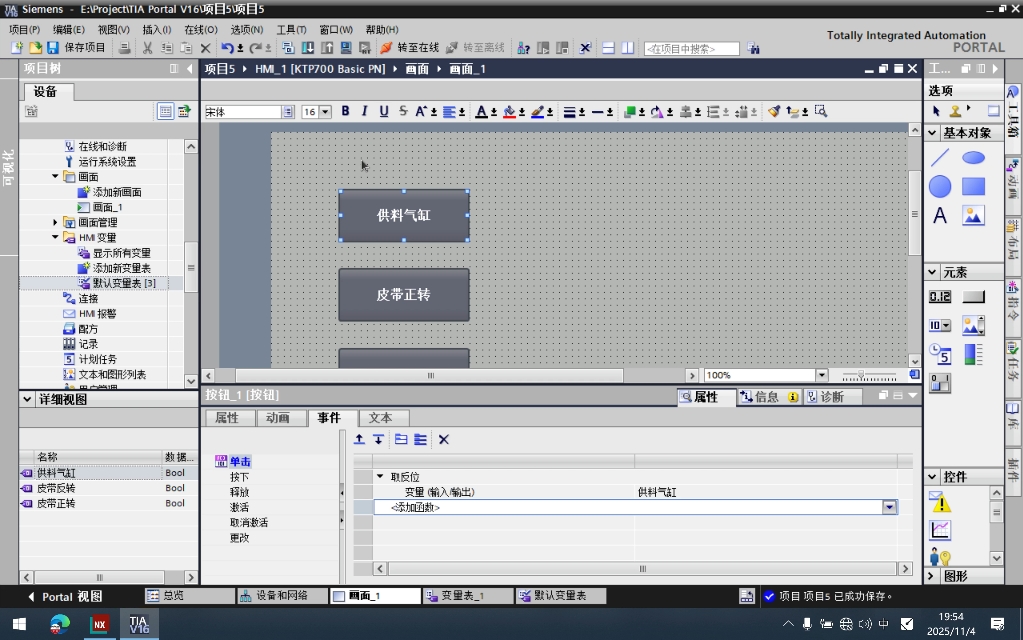Pick the text field 'A' object
1023x640 pixels.
tap(940, 216)
